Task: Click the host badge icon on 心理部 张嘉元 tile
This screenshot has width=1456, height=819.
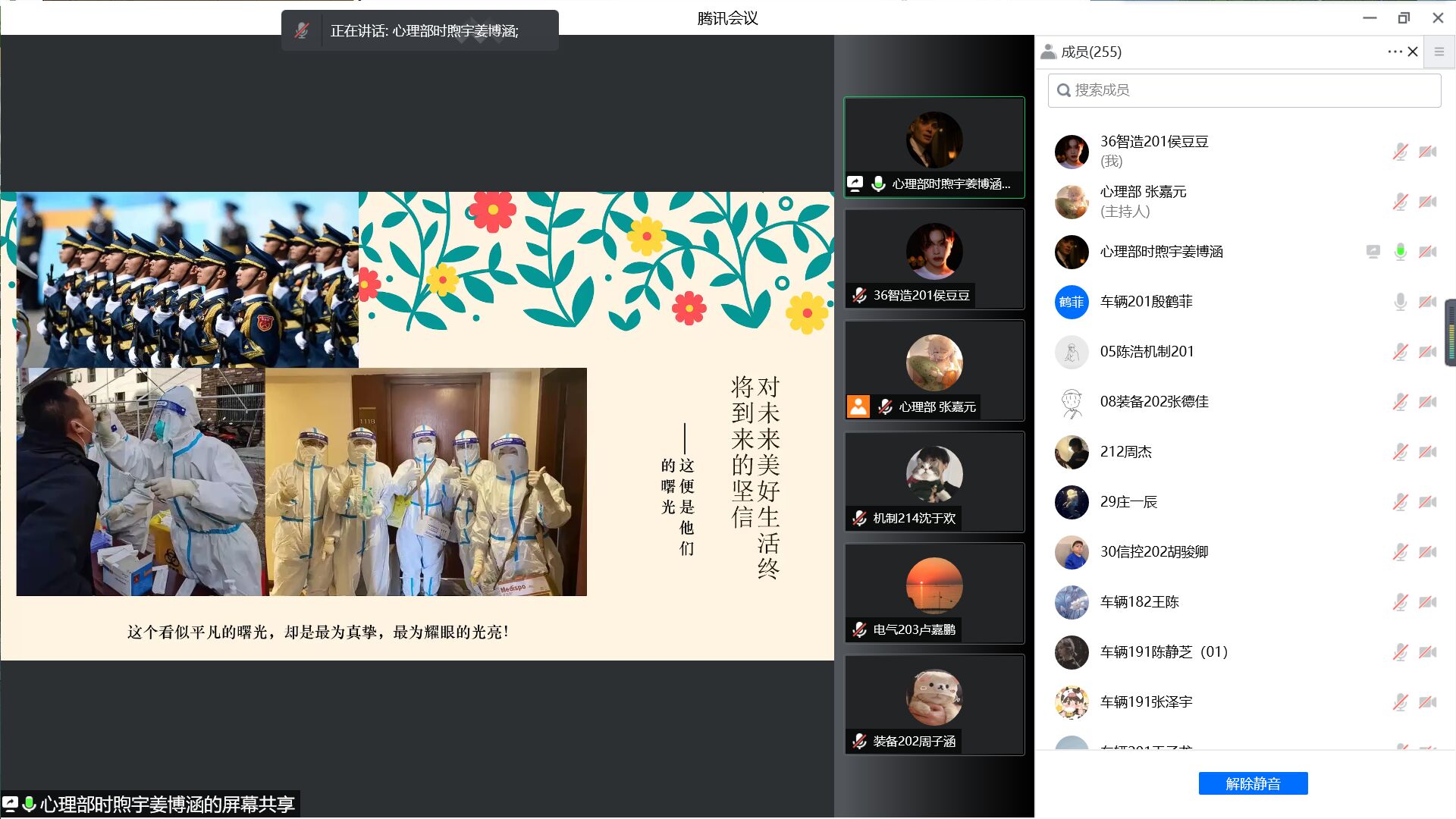Action: click(858, 406)
